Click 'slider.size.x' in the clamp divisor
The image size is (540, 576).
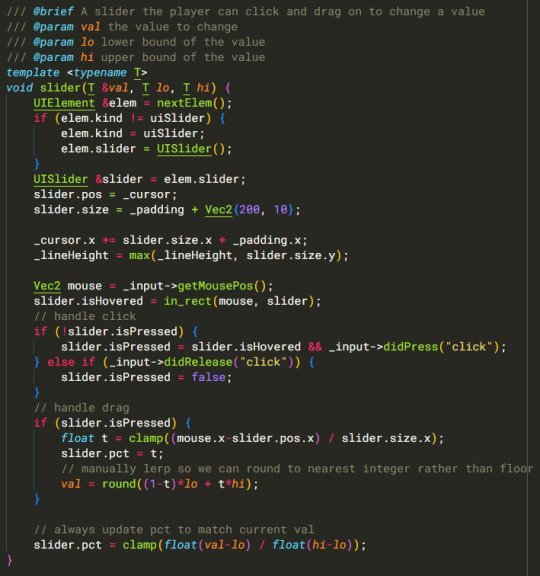pos(386,438)
